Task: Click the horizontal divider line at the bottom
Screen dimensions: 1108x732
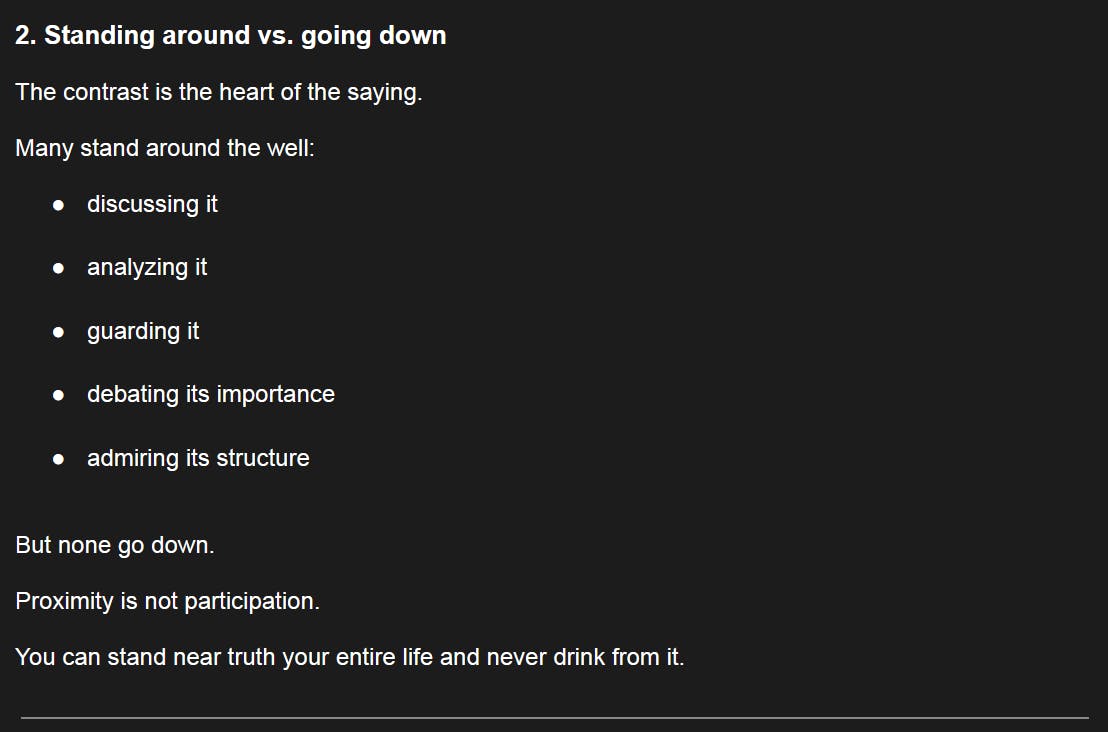Action: [x=554, y=717]
